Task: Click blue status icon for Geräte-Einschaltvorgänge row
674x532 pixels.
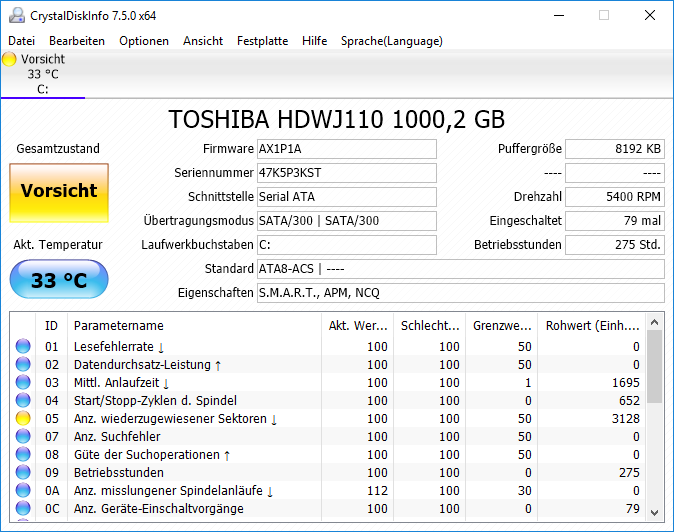Action: (23, 509)
